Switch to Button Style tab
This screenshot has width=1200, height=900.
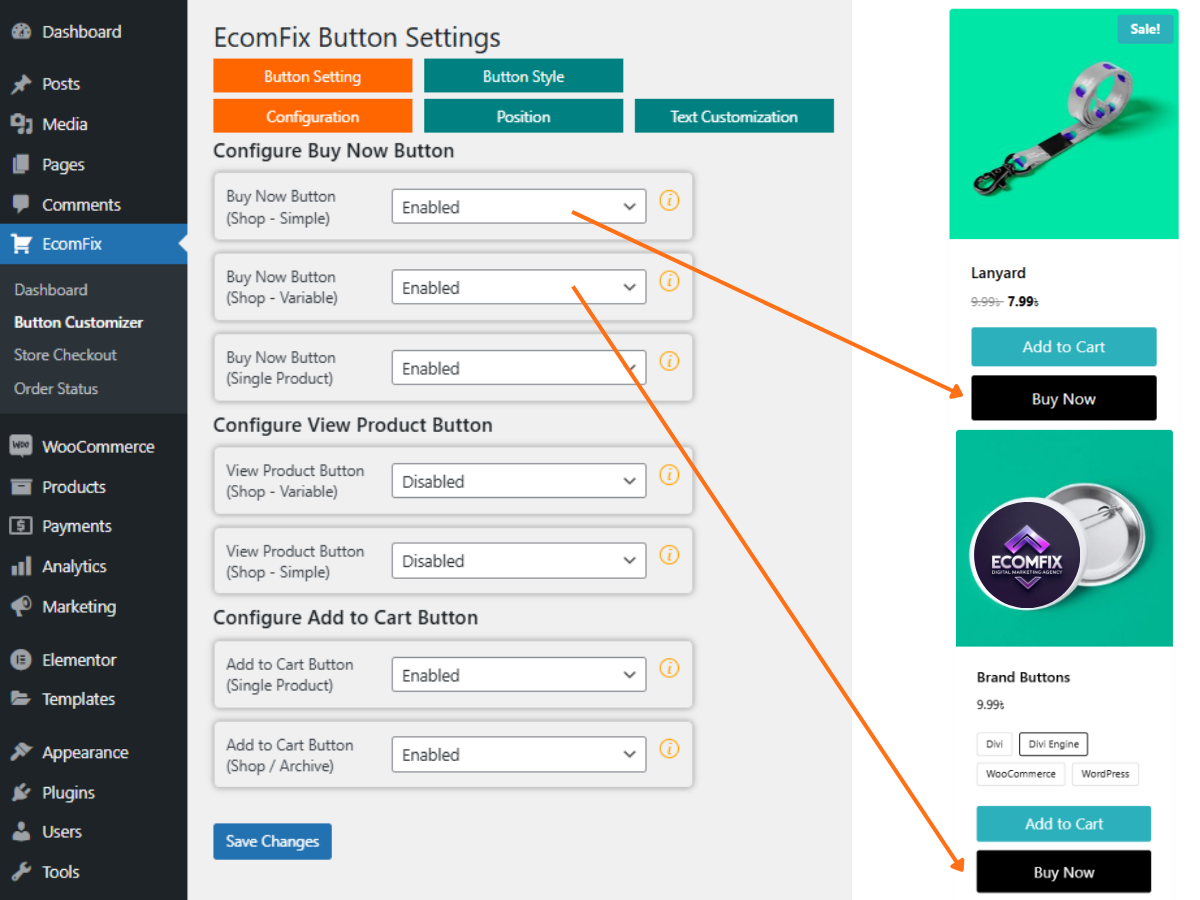click(x=523, y=76)
